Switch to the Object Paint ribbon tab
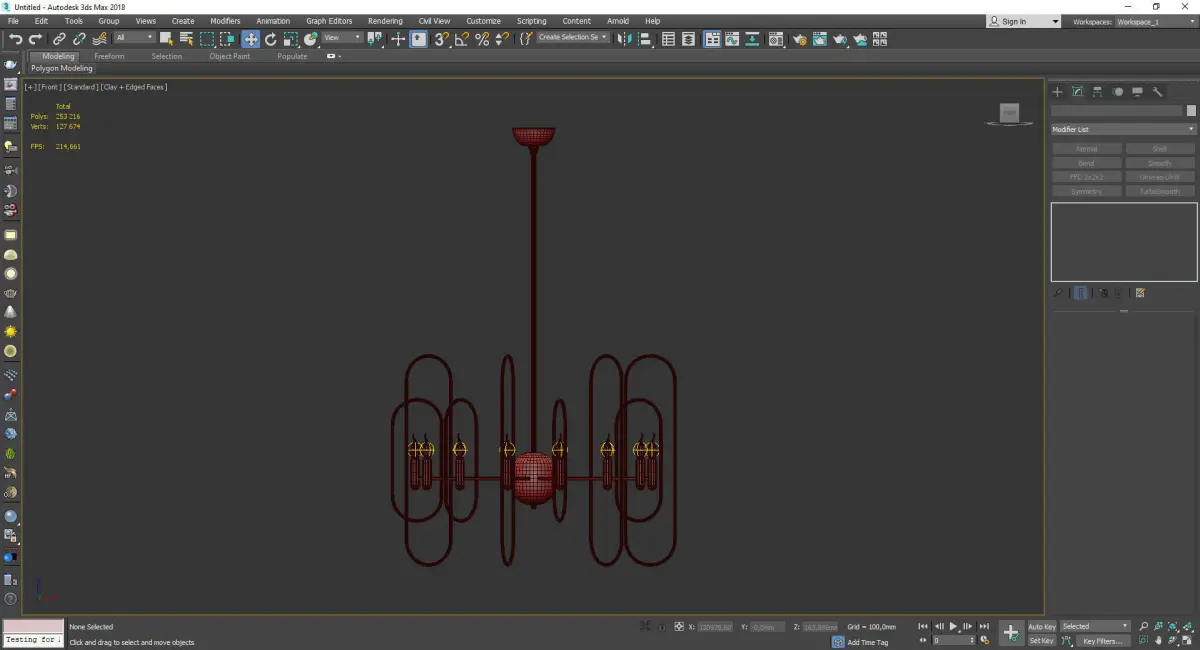Image resolution: width=1200 pixels, height=650 pixels. tap(229, 56)
